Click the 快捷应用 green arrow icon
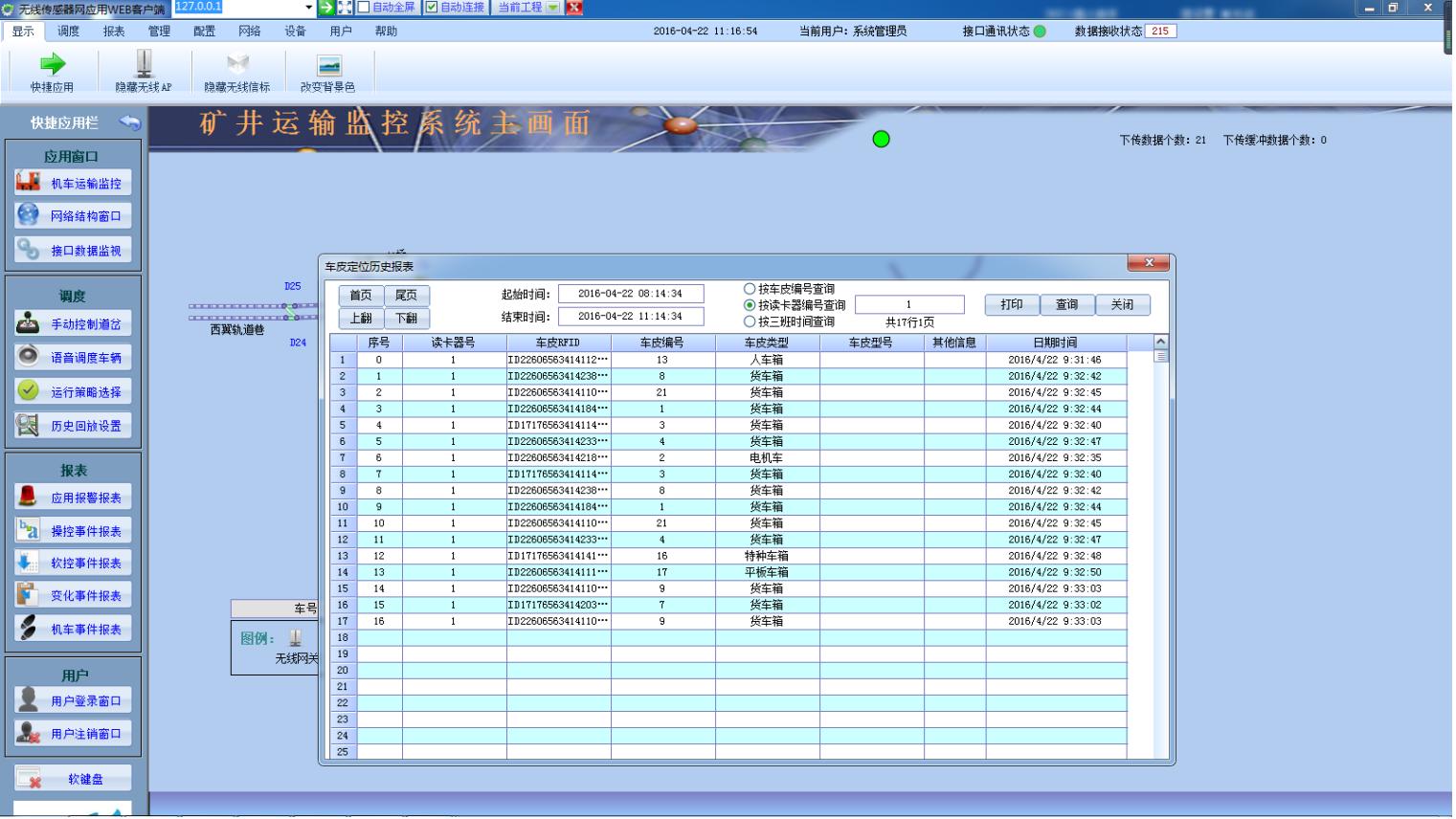Image resolution: width=1456 pixels, height=819 pixels. tap(52, 64)
